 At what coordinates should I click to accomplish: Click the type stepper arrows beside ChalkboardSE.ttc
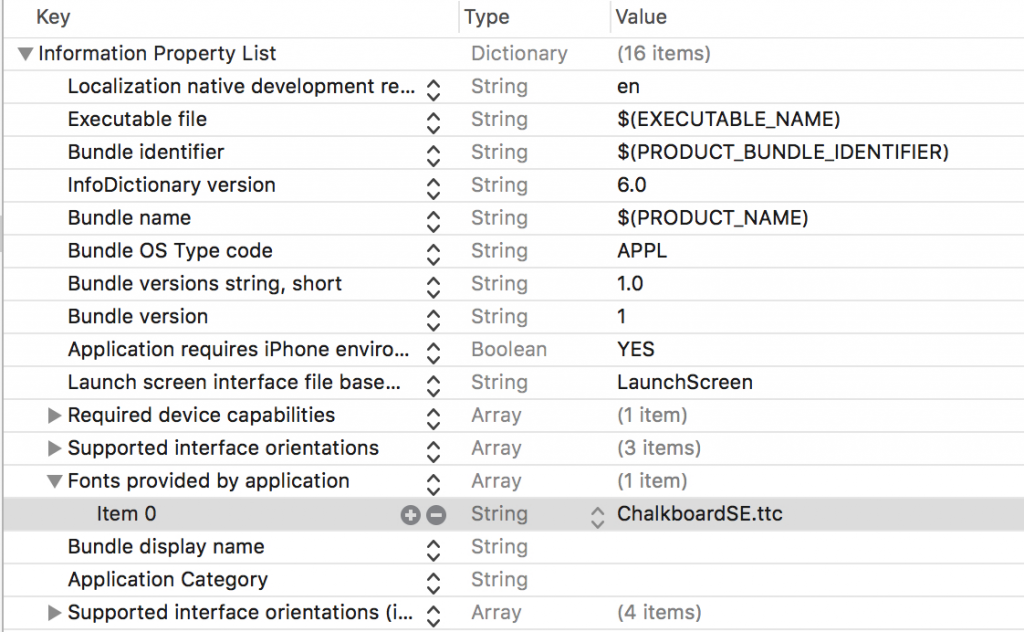(597, 516)
